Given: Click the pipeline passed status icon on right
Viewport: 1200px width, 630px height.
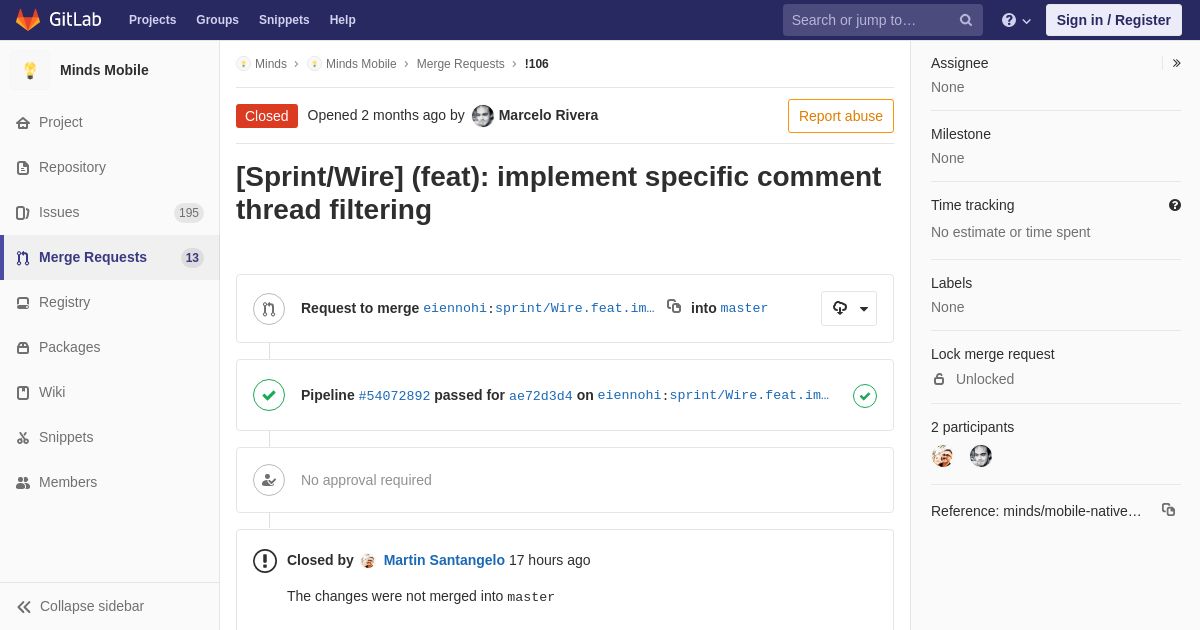Looking at the screenshot, I should [x=865, y=396].
